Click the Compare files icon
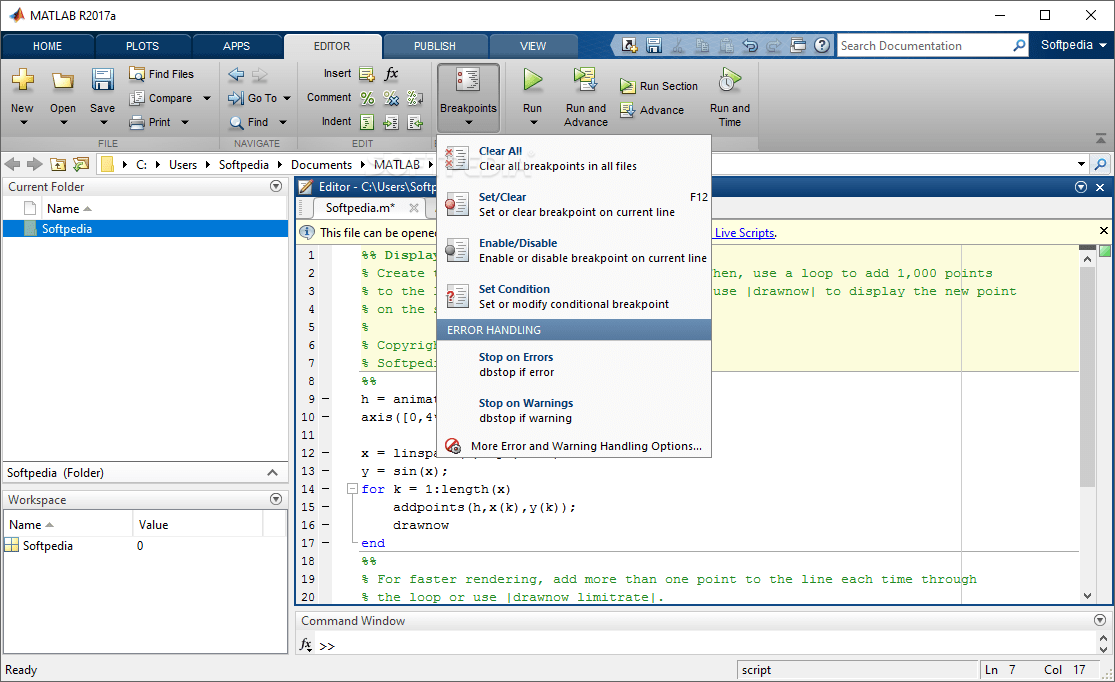Image resolution: width=1115 pixels, height=682 pixels. click(137, 98)
